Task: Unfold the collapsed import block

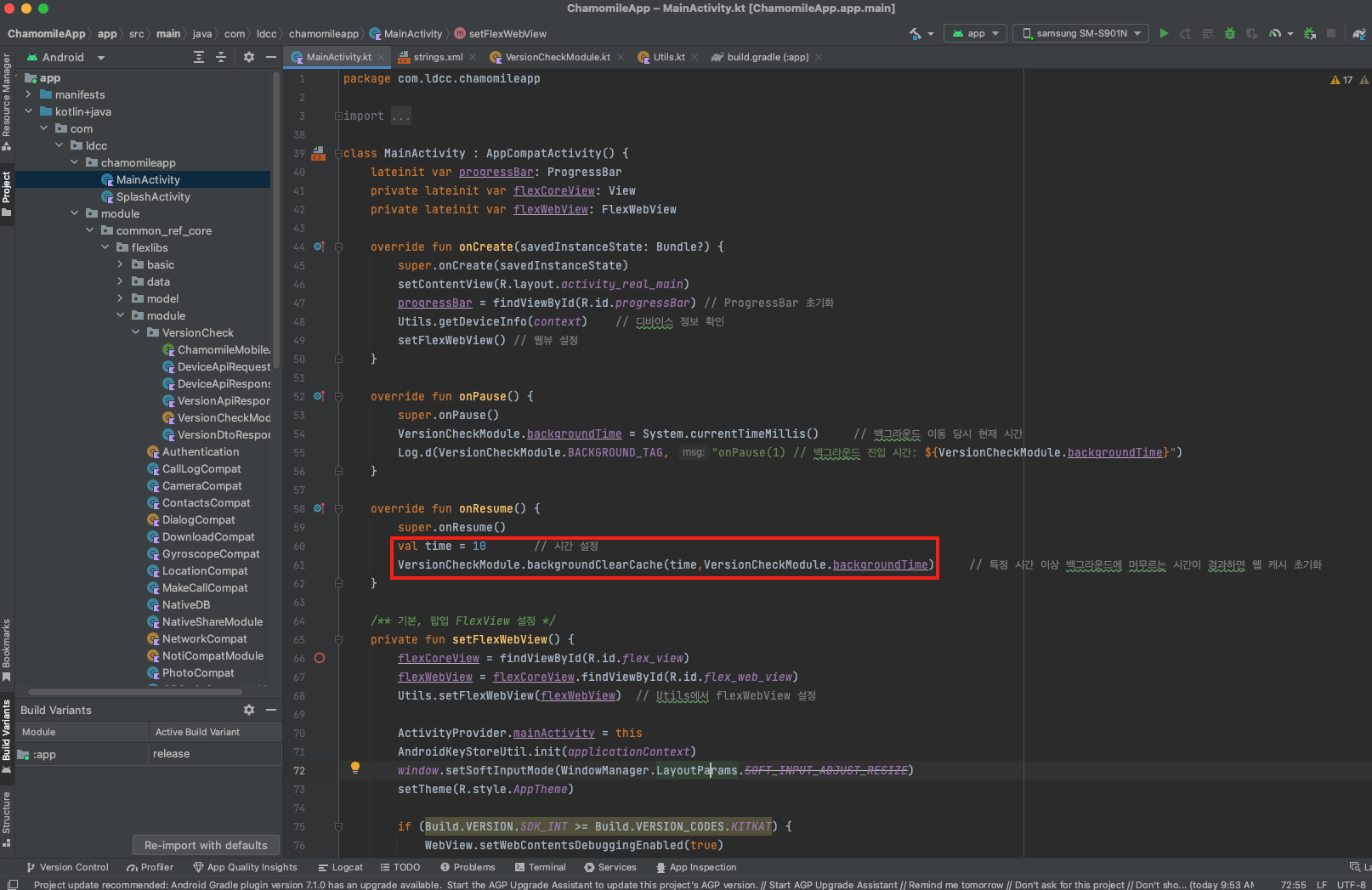Action: (338, 116)
